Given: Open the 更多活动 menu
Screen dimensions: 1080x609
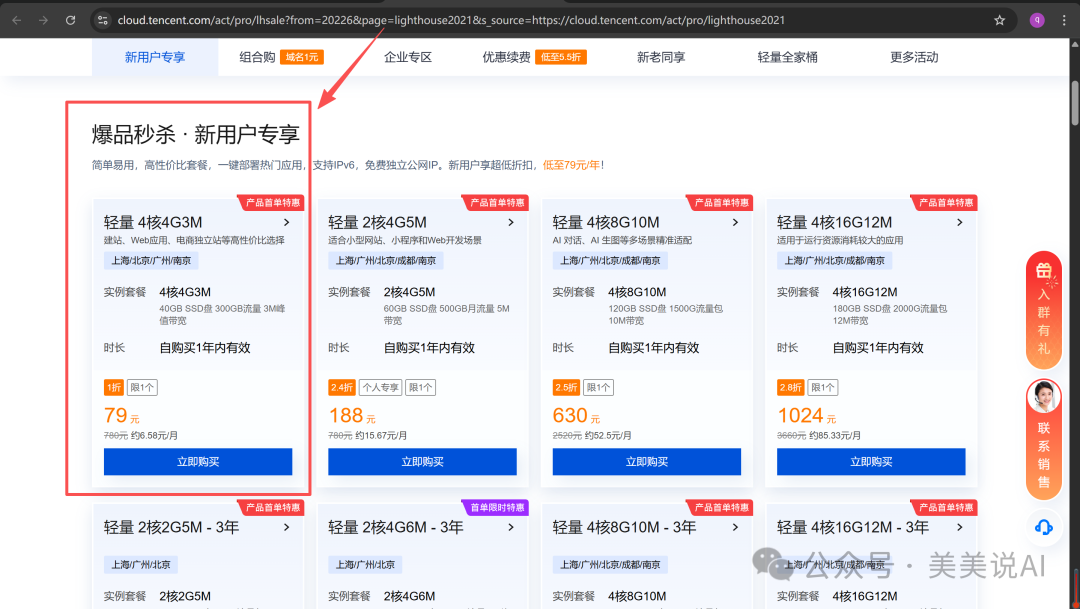Looking at the screenshot, I should pos(913,57).
